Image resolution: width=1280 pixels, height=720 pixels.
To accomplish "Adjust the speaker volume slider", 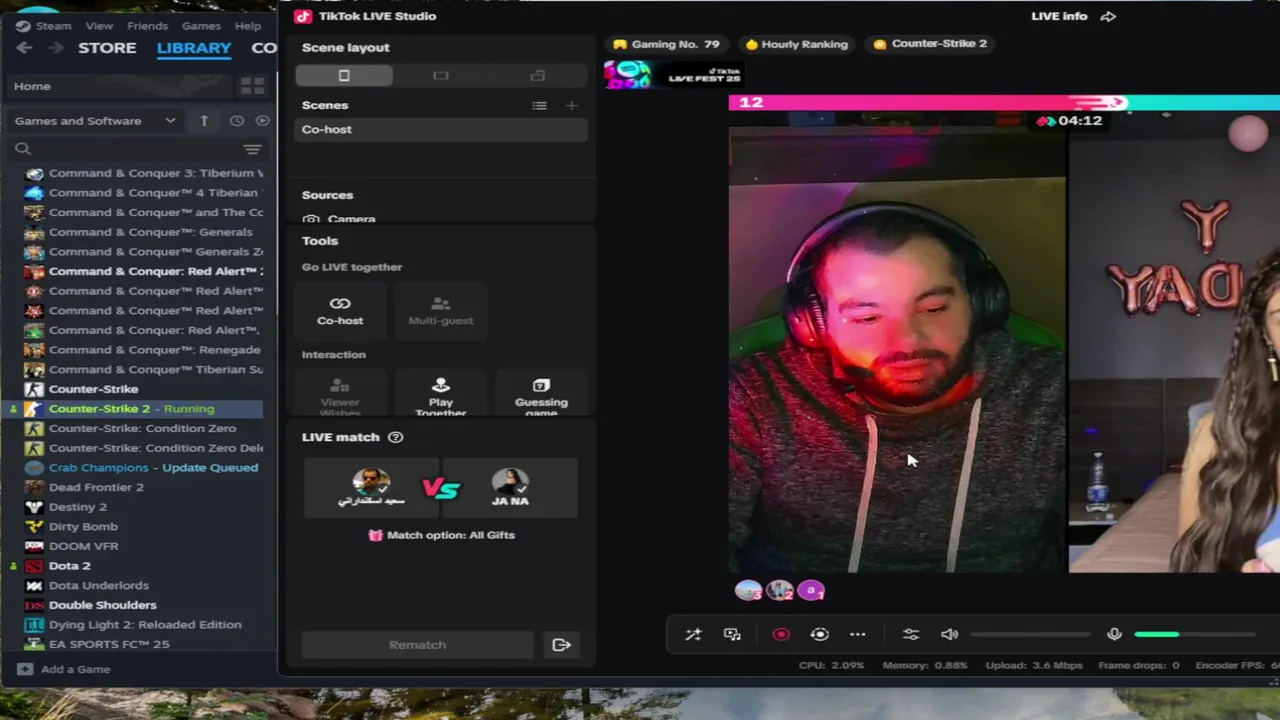I will 1030,634.
